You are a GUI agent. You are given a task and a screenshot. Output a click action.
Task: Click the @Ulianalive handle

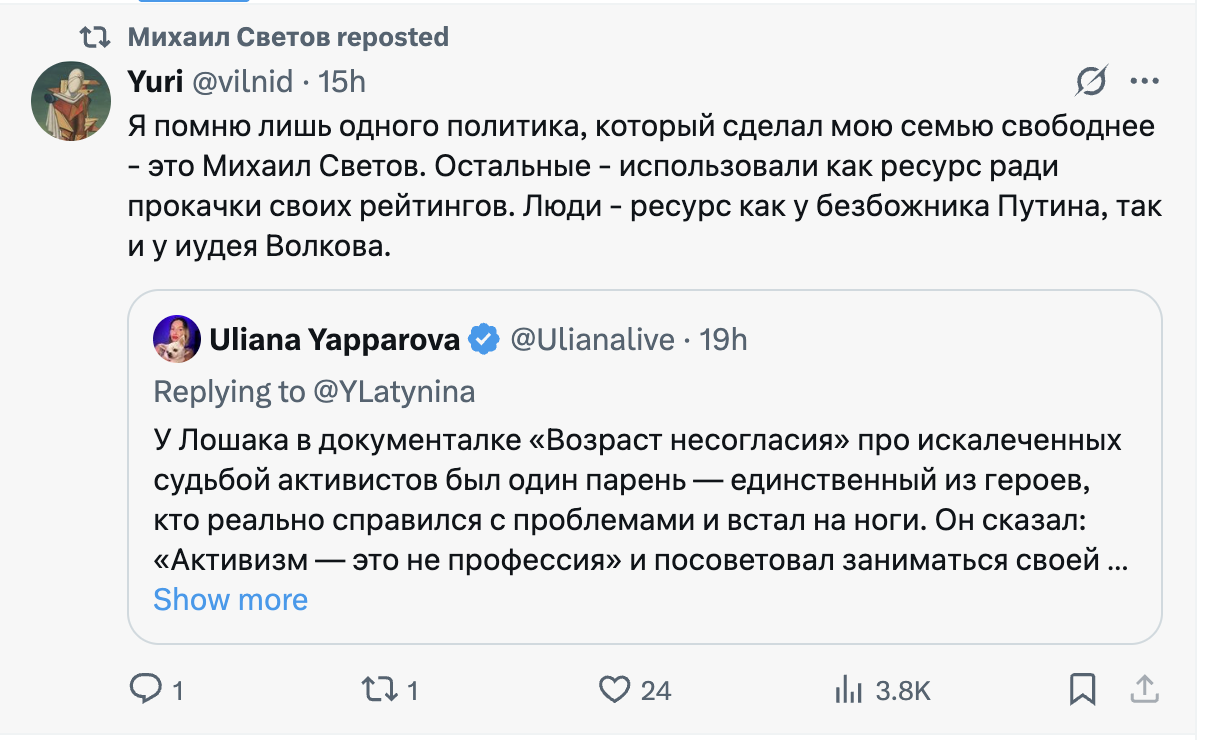[592, 340]
